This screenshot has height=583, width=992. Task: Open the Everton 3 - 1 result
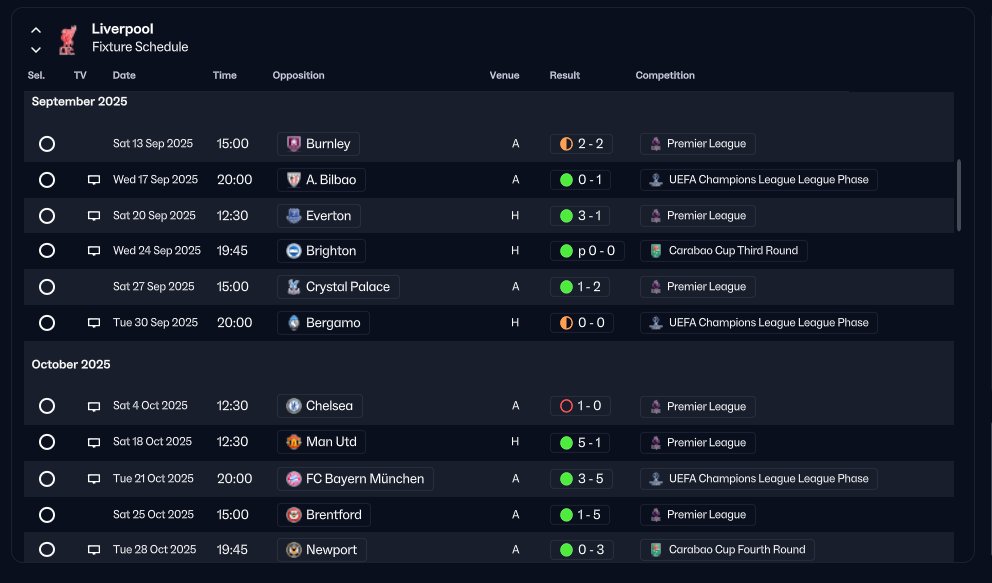(x=580, y=216)
